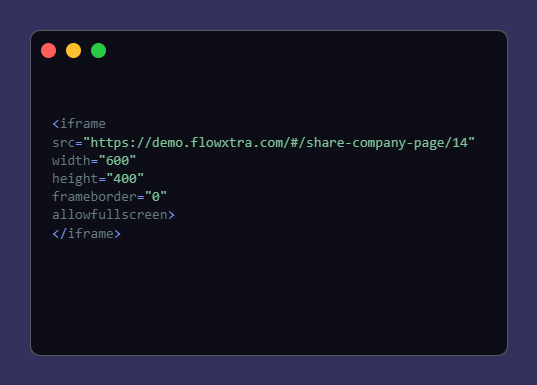This screenshot has width=537, height=385.
Task: Click the height attribute name
Action: point(75,179)
